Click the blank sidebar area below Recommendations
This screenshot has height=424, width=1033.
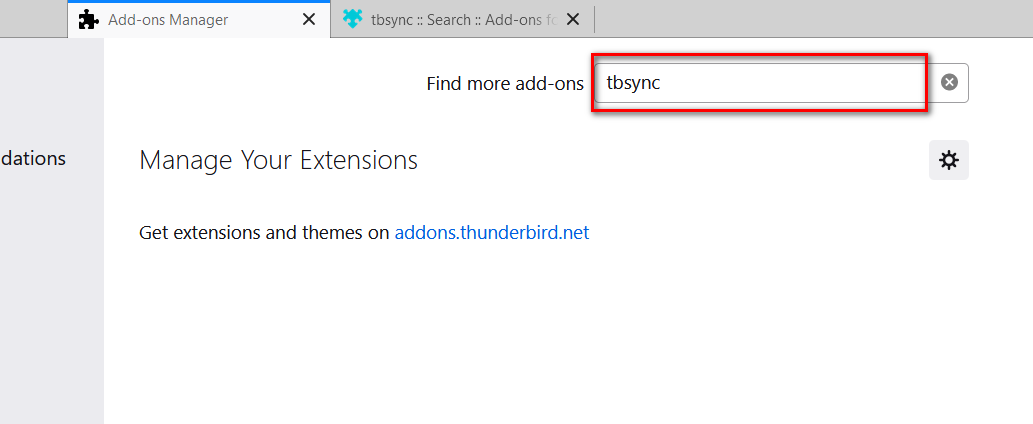51,296
